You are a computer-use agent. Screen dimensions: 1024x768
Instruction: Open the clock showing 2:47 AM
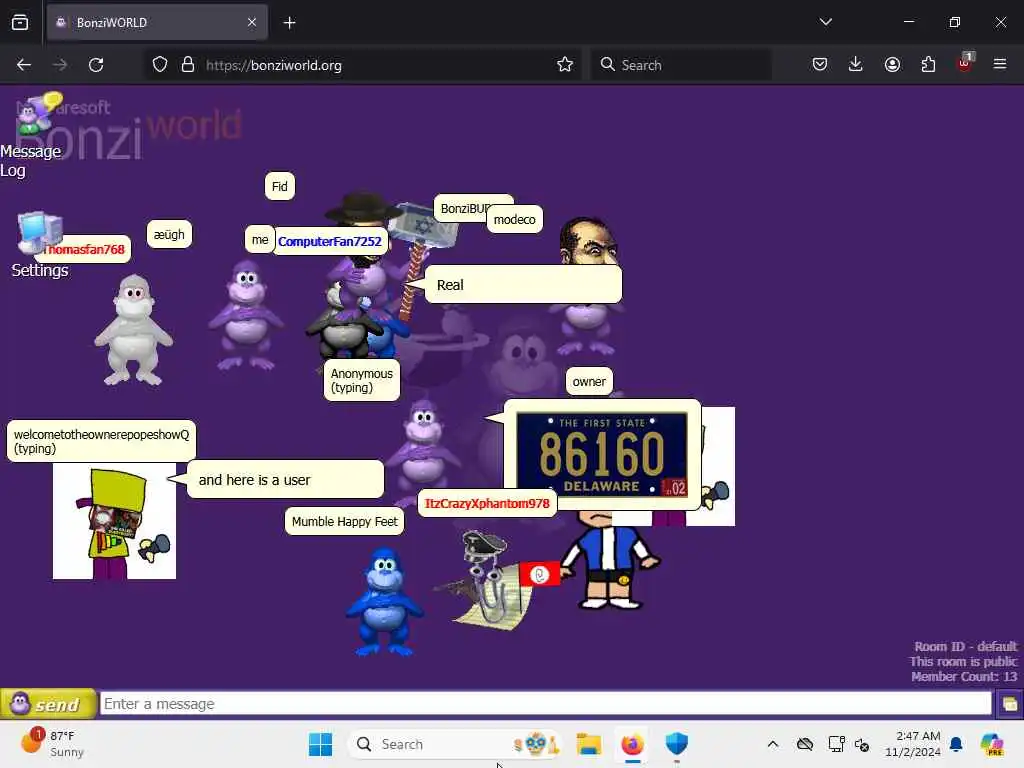[913, 744]
